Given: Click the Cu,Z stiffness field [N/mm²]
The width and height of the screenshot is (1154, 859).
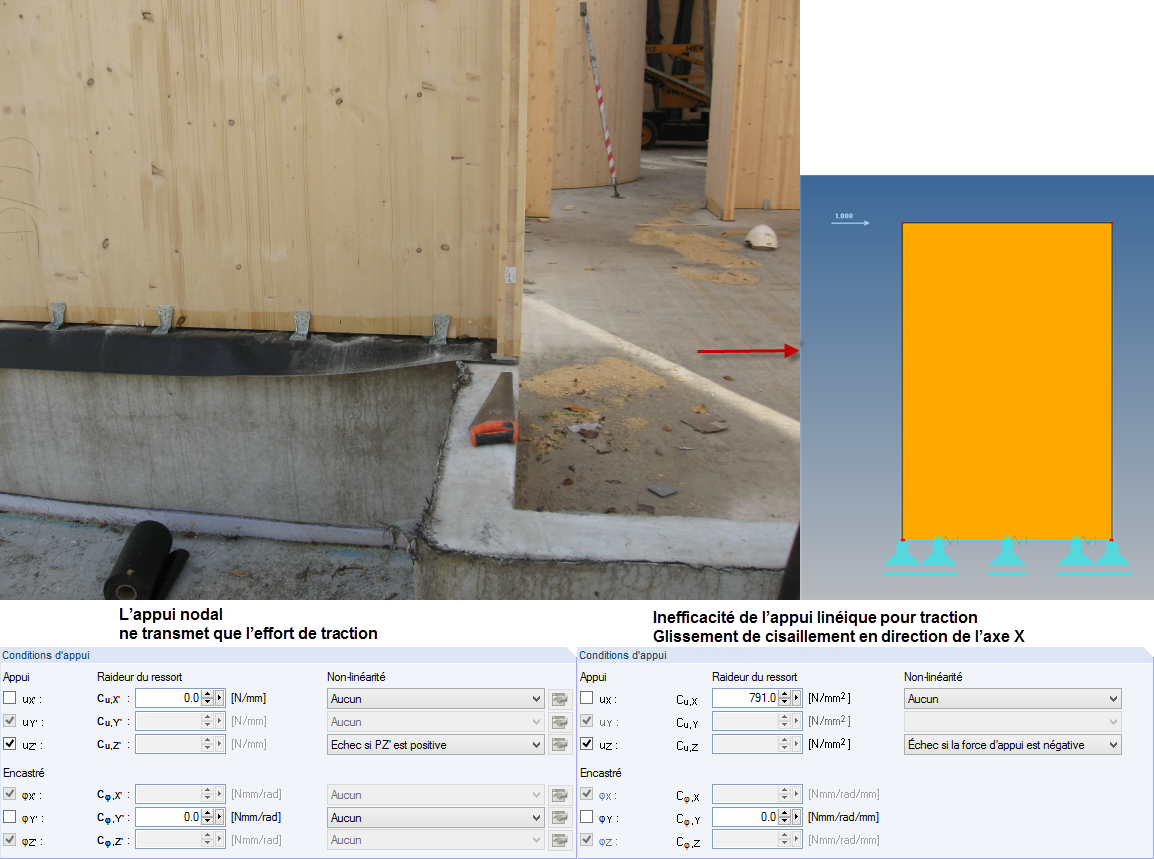Looking at the screenshot, I should point(746,743).
